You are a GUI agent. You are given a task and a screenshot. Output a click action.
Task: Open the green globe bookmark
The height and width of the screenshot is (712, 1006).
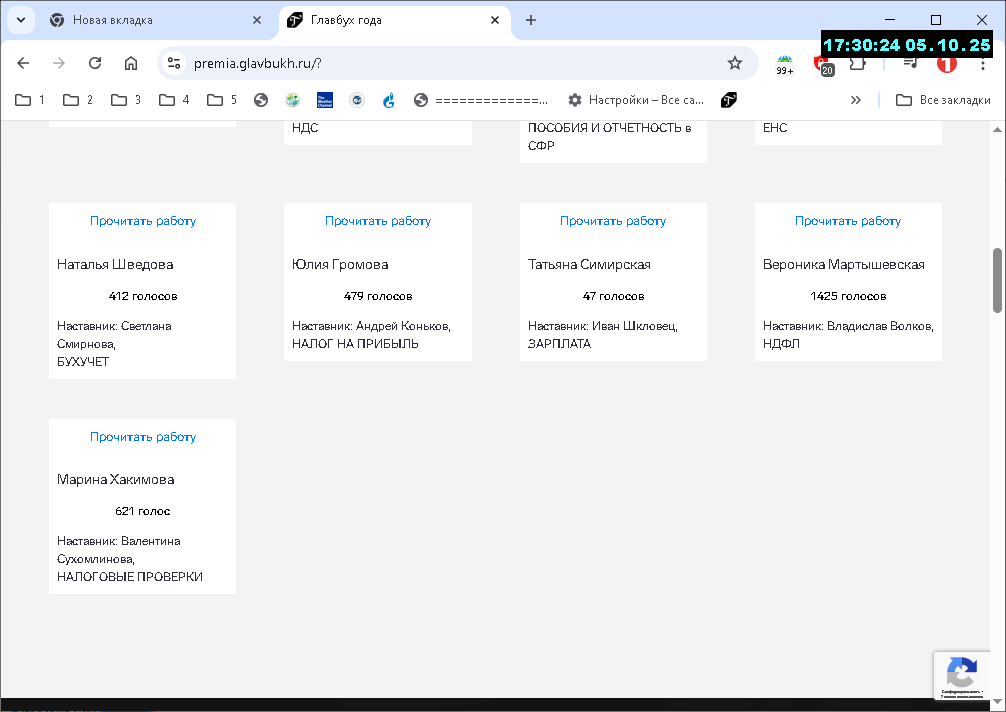click(293, 100)
